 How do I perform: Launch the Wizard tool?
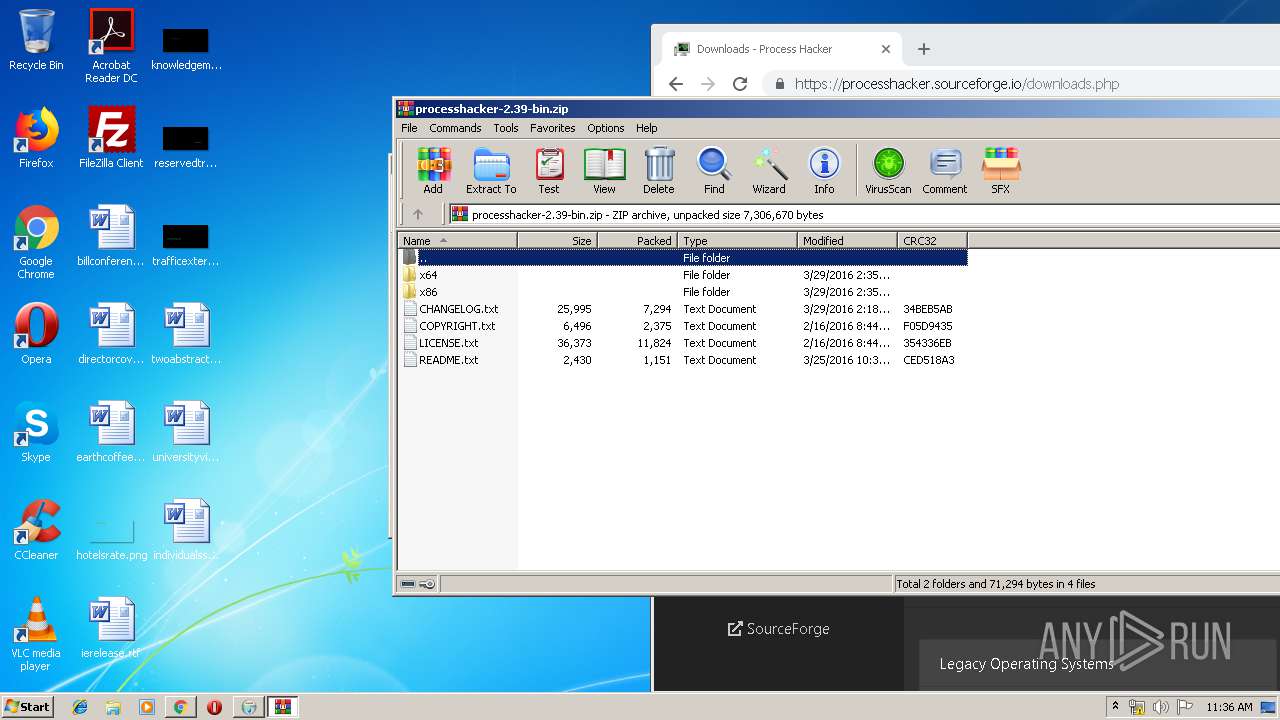769,170
